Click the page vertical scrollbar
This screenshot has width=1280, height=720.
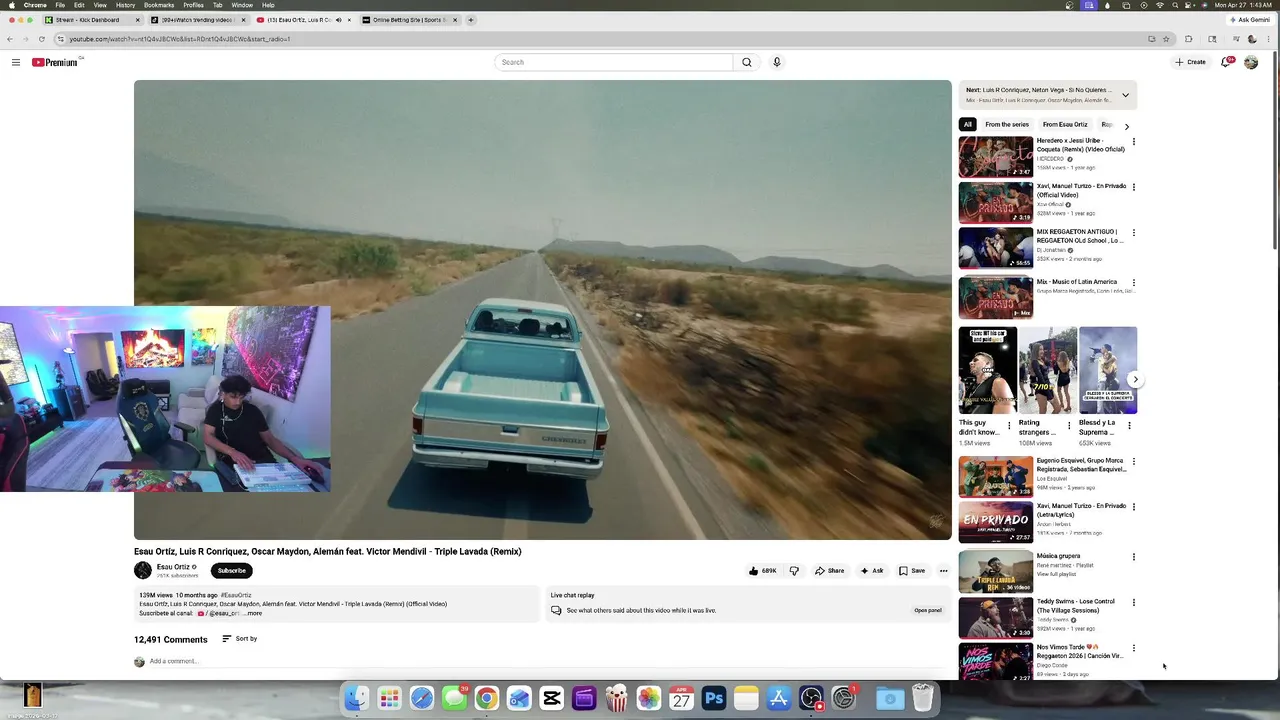point(1275,150)
